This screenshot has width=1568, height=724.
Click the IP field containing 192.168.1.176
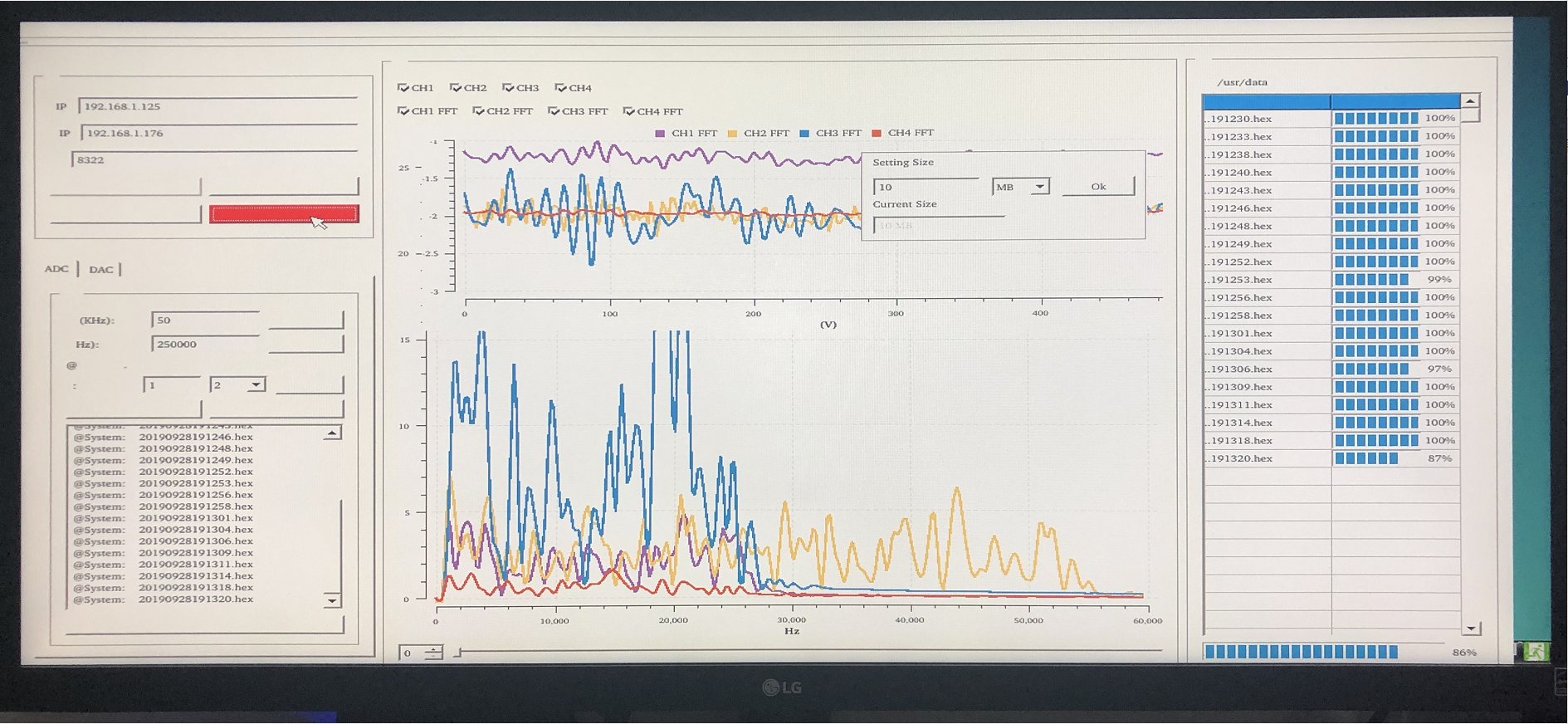click(x=220, y=133)
